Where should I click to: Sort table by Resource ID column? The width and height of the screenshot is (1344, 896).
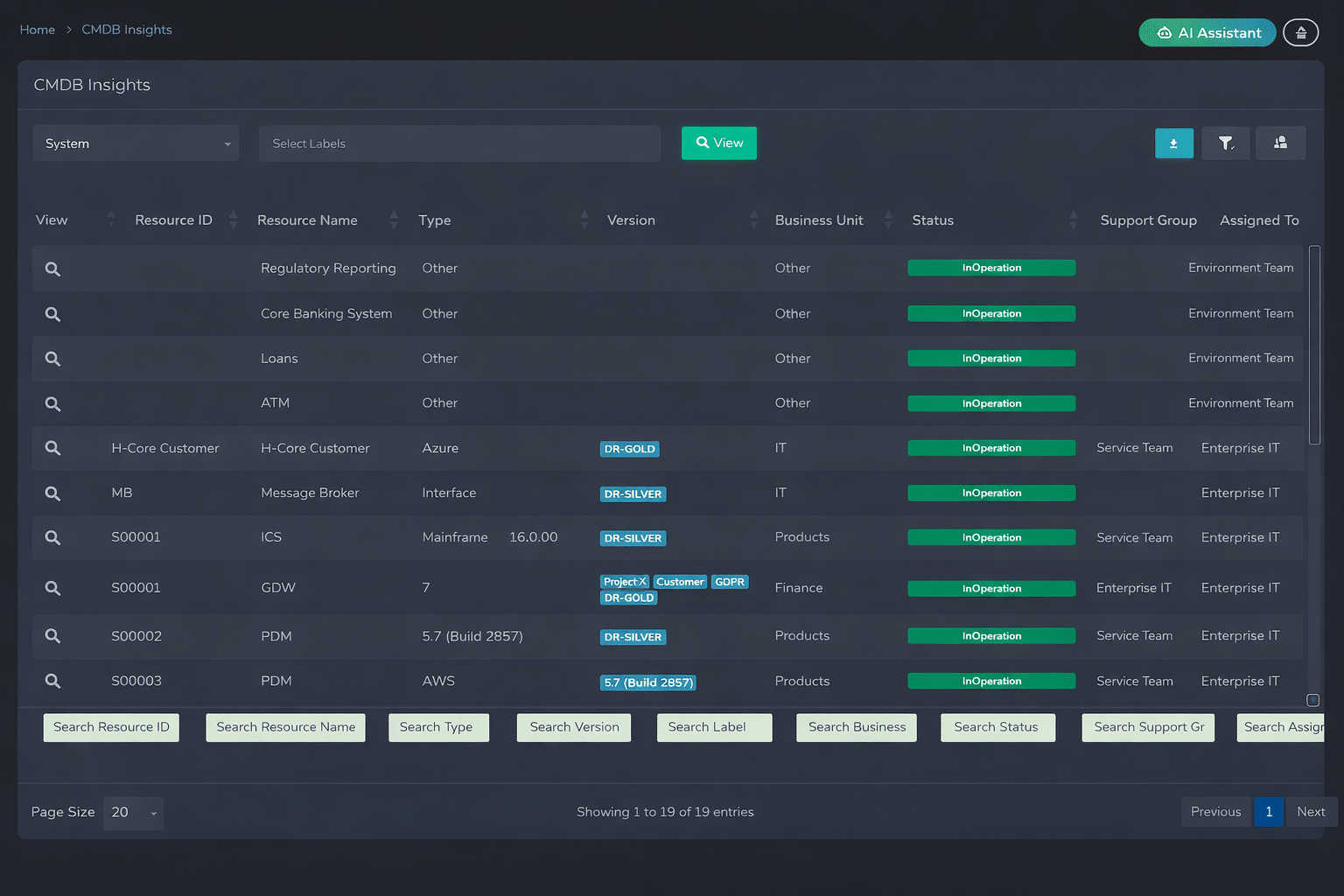pos(173,220)
